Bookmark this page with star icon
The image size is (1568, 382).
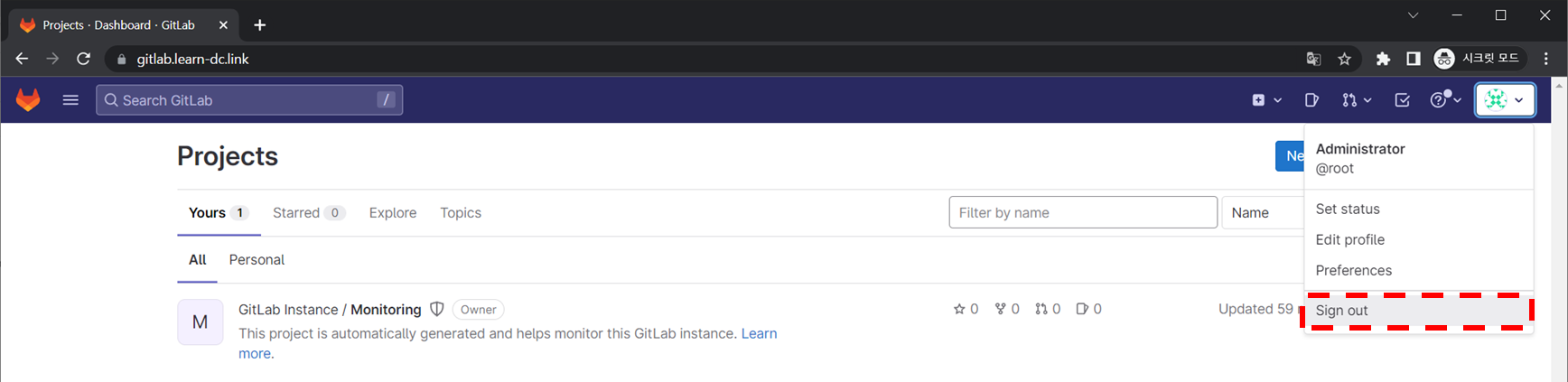coord(1345,59)
